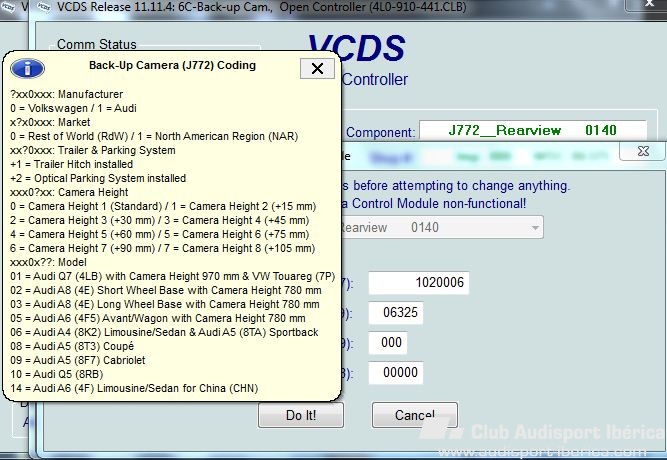
Task: Click the Camera Height 7 (+90 mm) line
Action: (162, 249)
